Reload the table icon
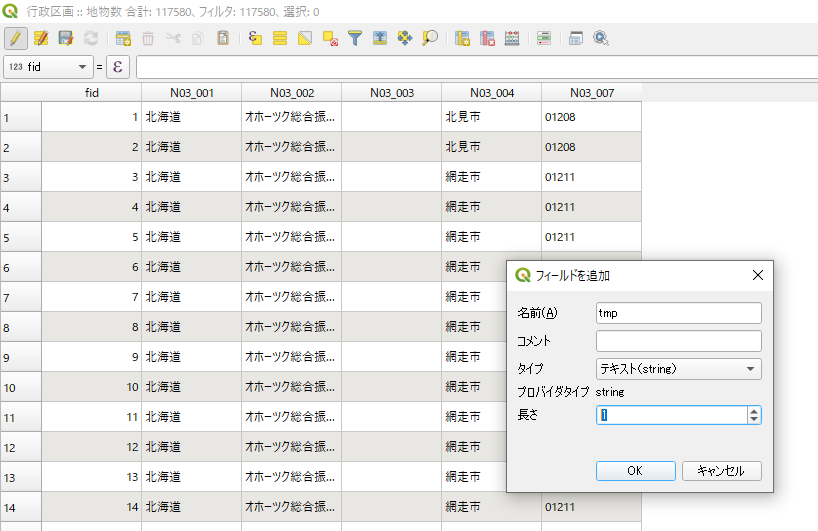This screenshot has height=531, width=818. point(91,38)
